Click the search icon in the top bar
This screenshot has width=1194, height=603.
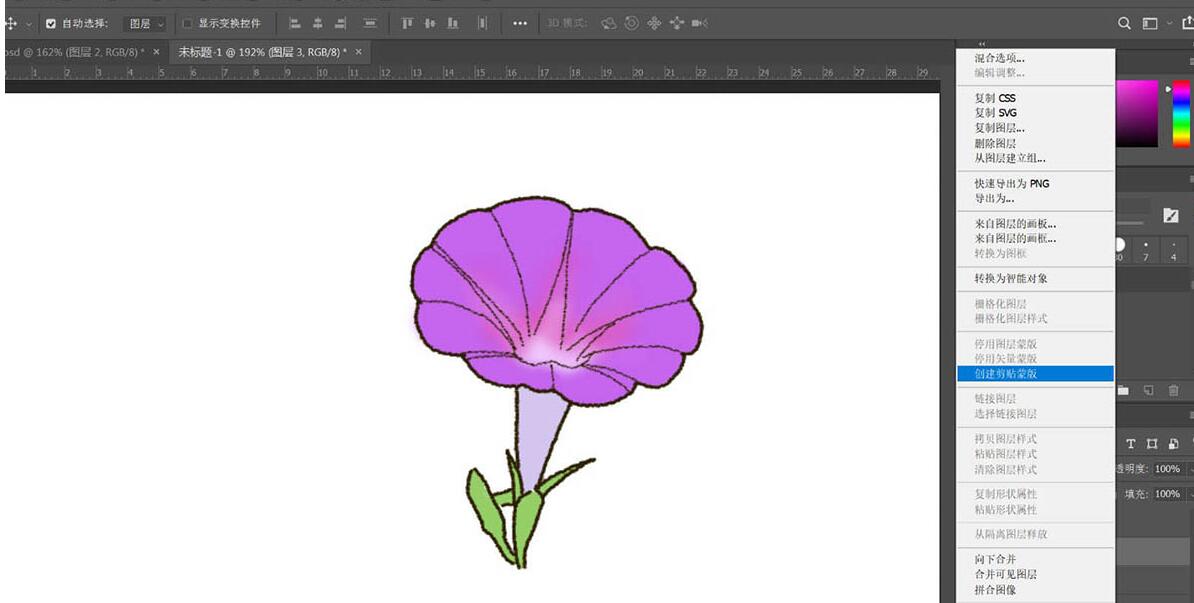pyautogui.click(x=1125, y=22)
